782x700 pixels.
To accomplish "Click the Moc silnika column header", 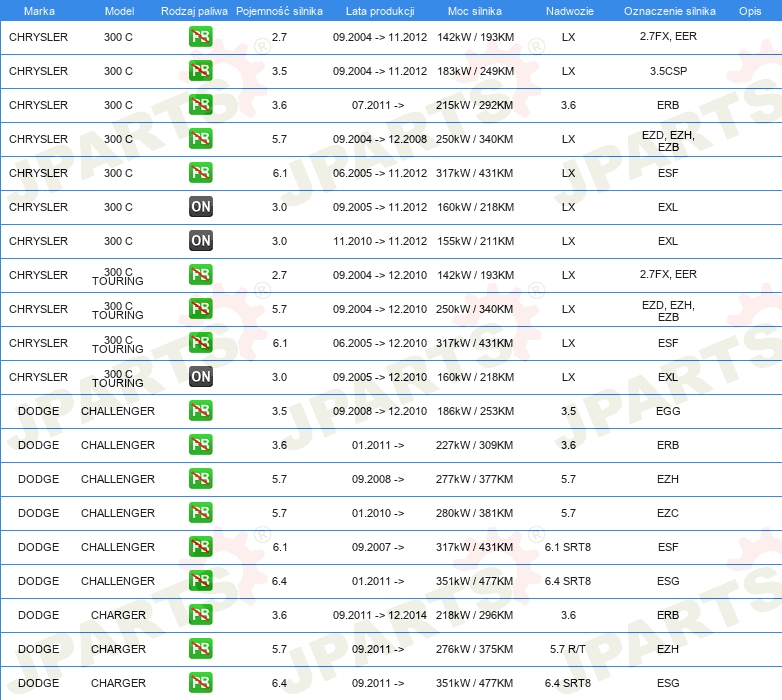I will (x=475, y=10).
